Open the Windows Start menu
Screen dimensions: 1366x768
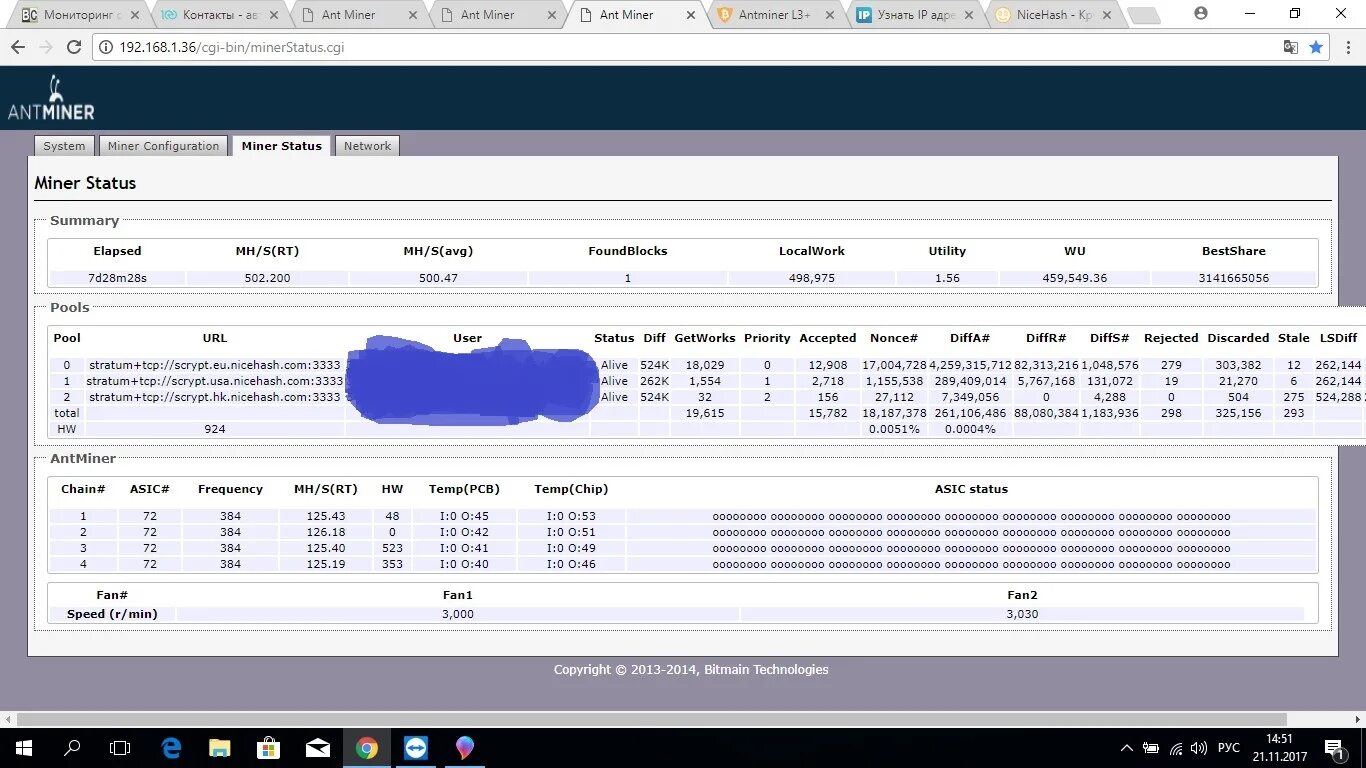tap(23, 747)
